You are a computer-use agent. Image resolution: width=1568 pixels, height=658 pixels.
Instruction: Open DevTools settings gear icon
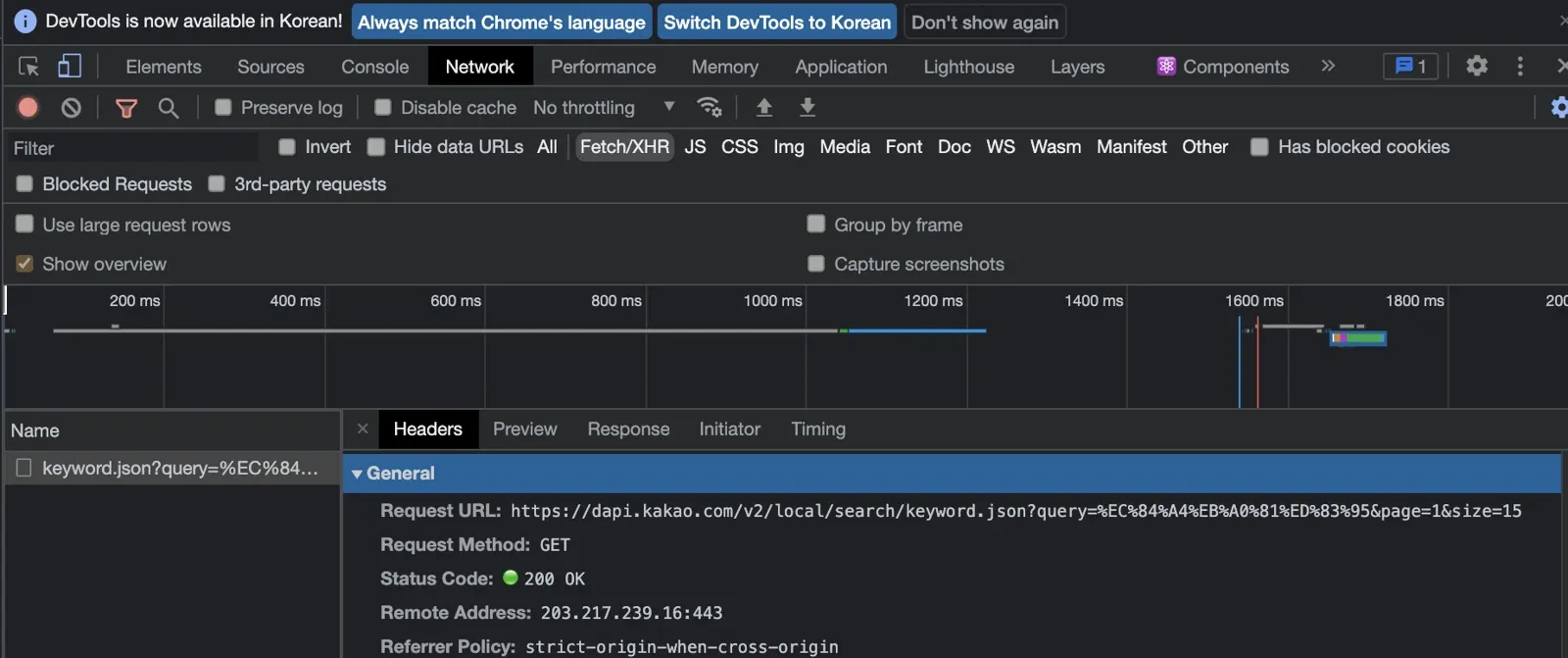click(1477, 66)
